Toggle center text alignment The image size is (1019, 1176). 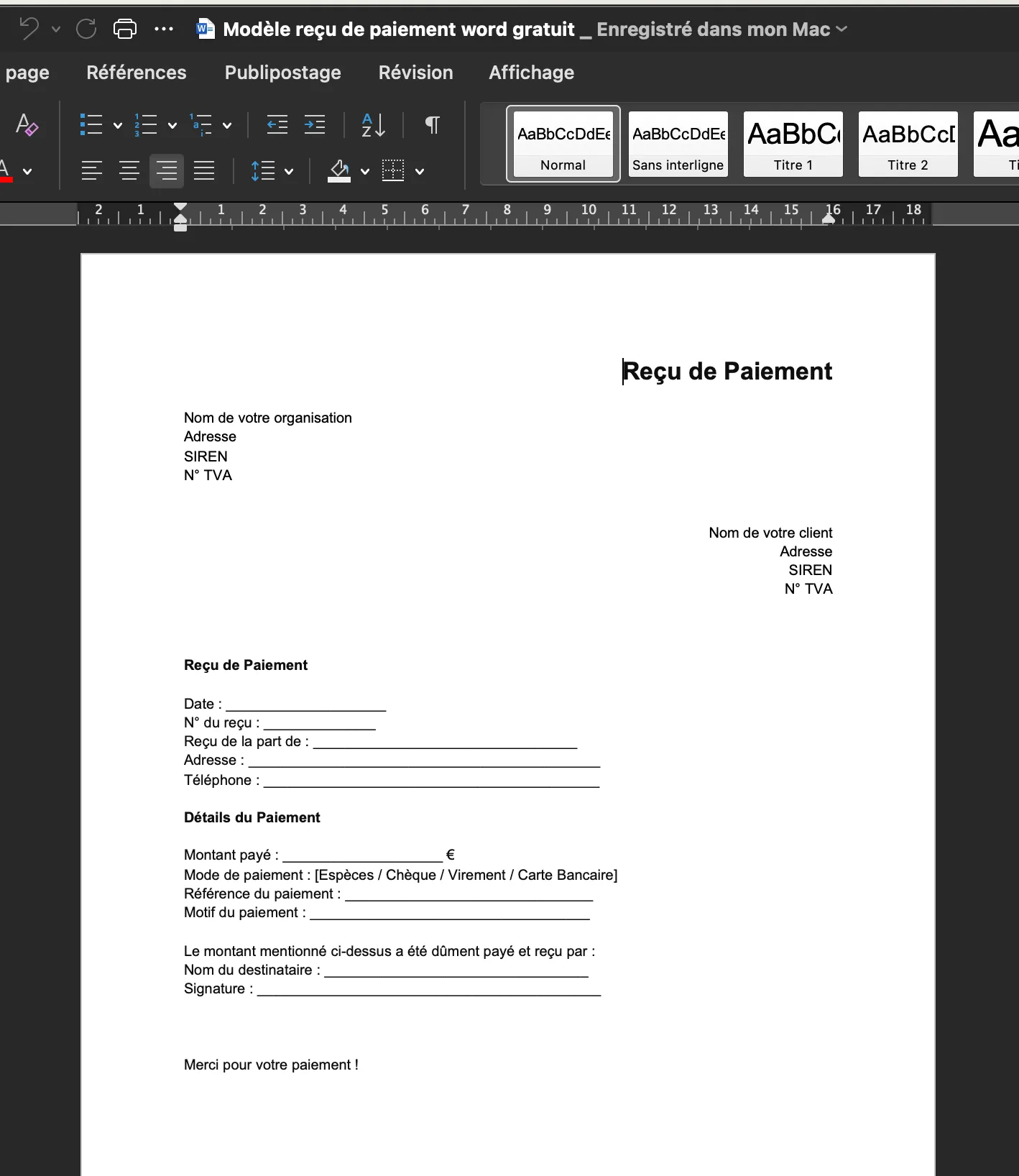[x=129, y=171]
